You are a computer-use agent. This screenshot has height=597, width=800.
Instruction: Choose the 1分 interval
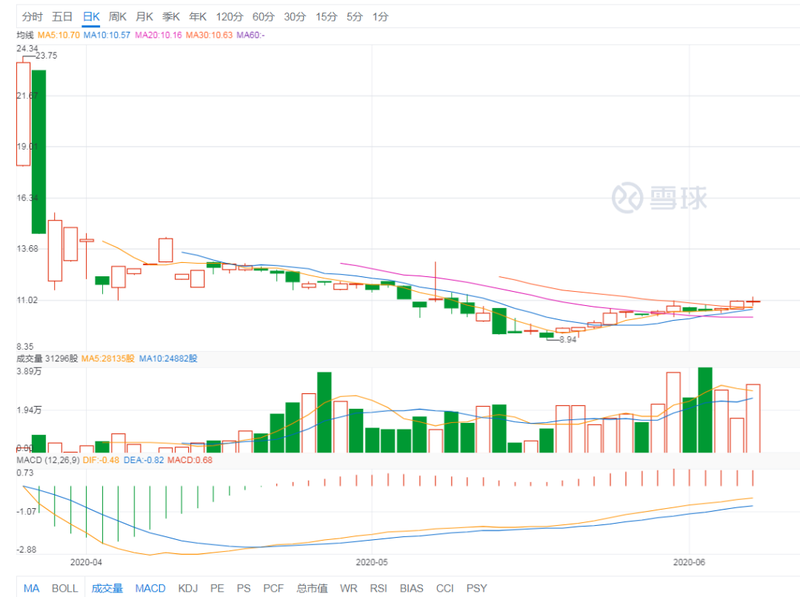[x=380, y=17]
